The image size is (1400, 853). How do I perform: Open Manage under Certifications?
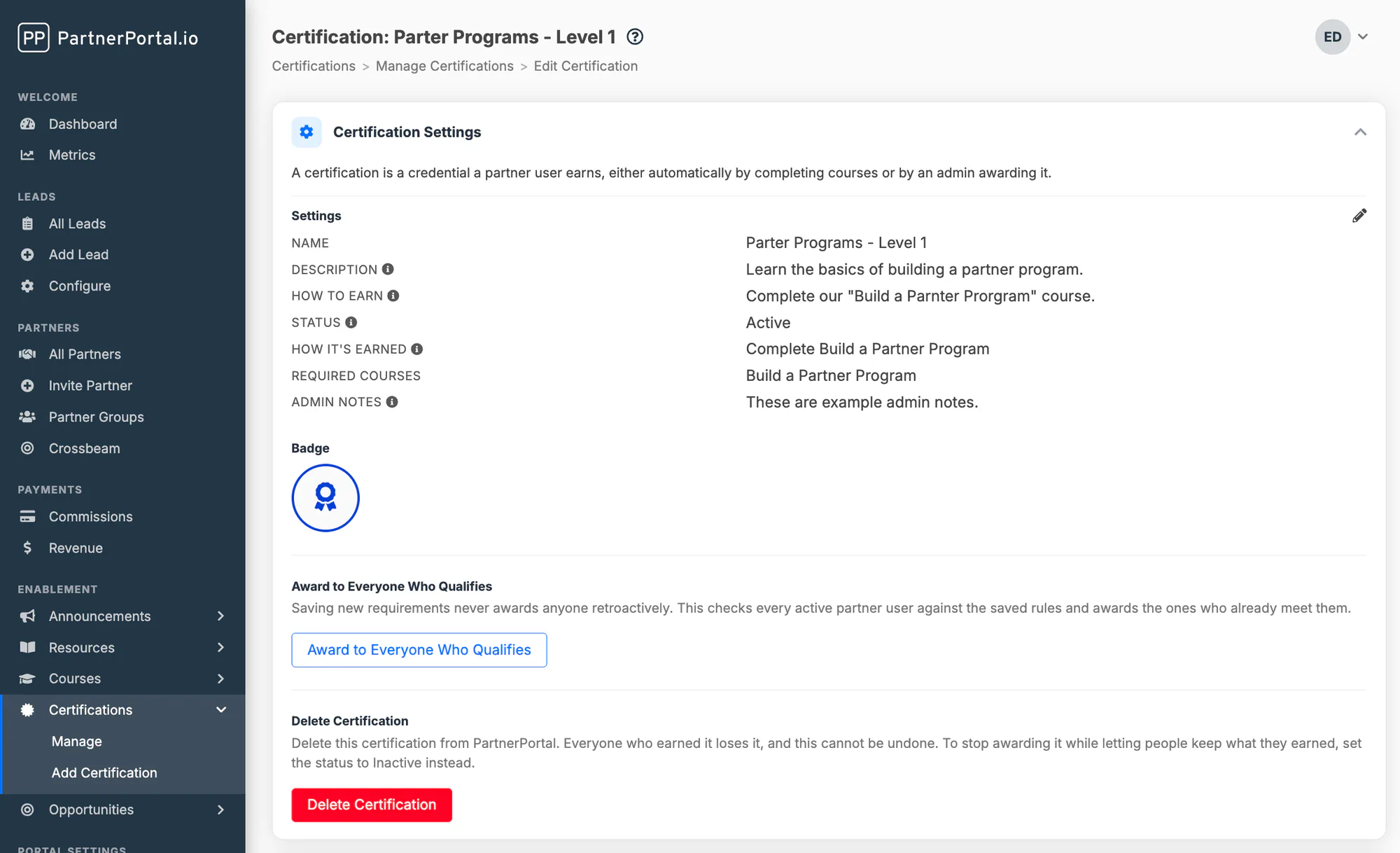(x=77, y=742)
